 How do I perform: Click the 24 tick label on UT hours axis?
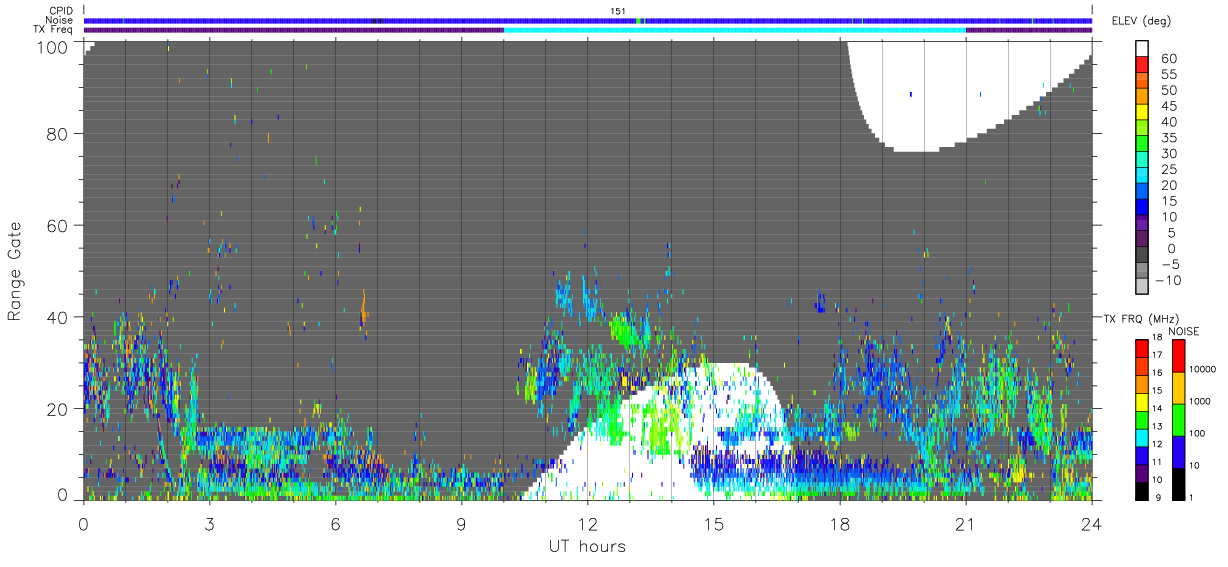1091,523
